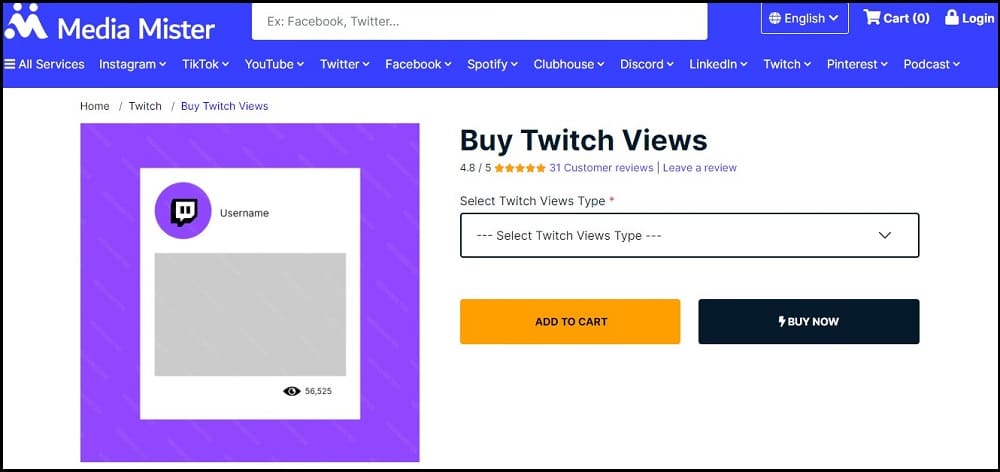
Task: Click the purple Twitch product image
Action: [x=250, y=292]
